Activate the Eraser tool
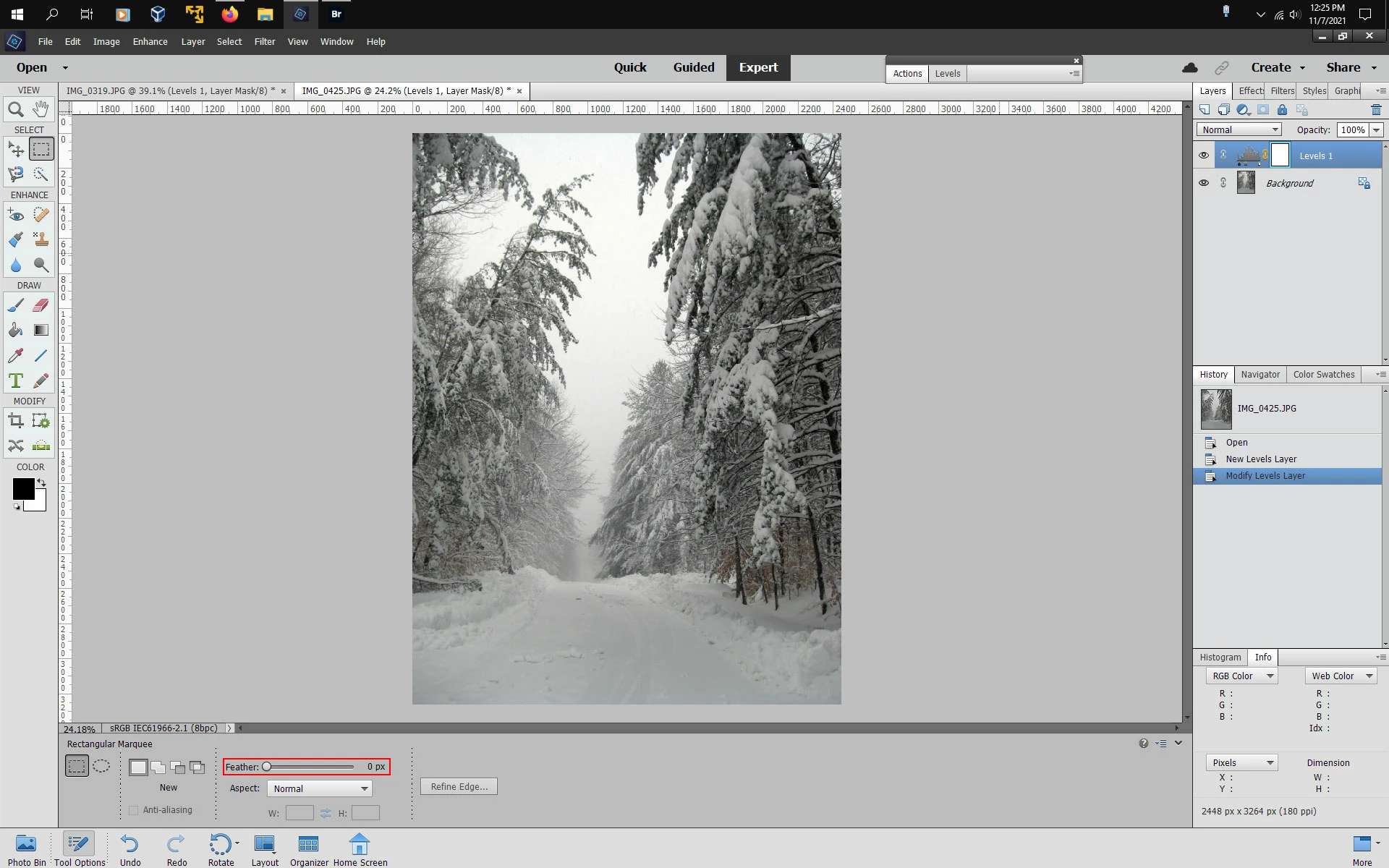 pos(41,305)
